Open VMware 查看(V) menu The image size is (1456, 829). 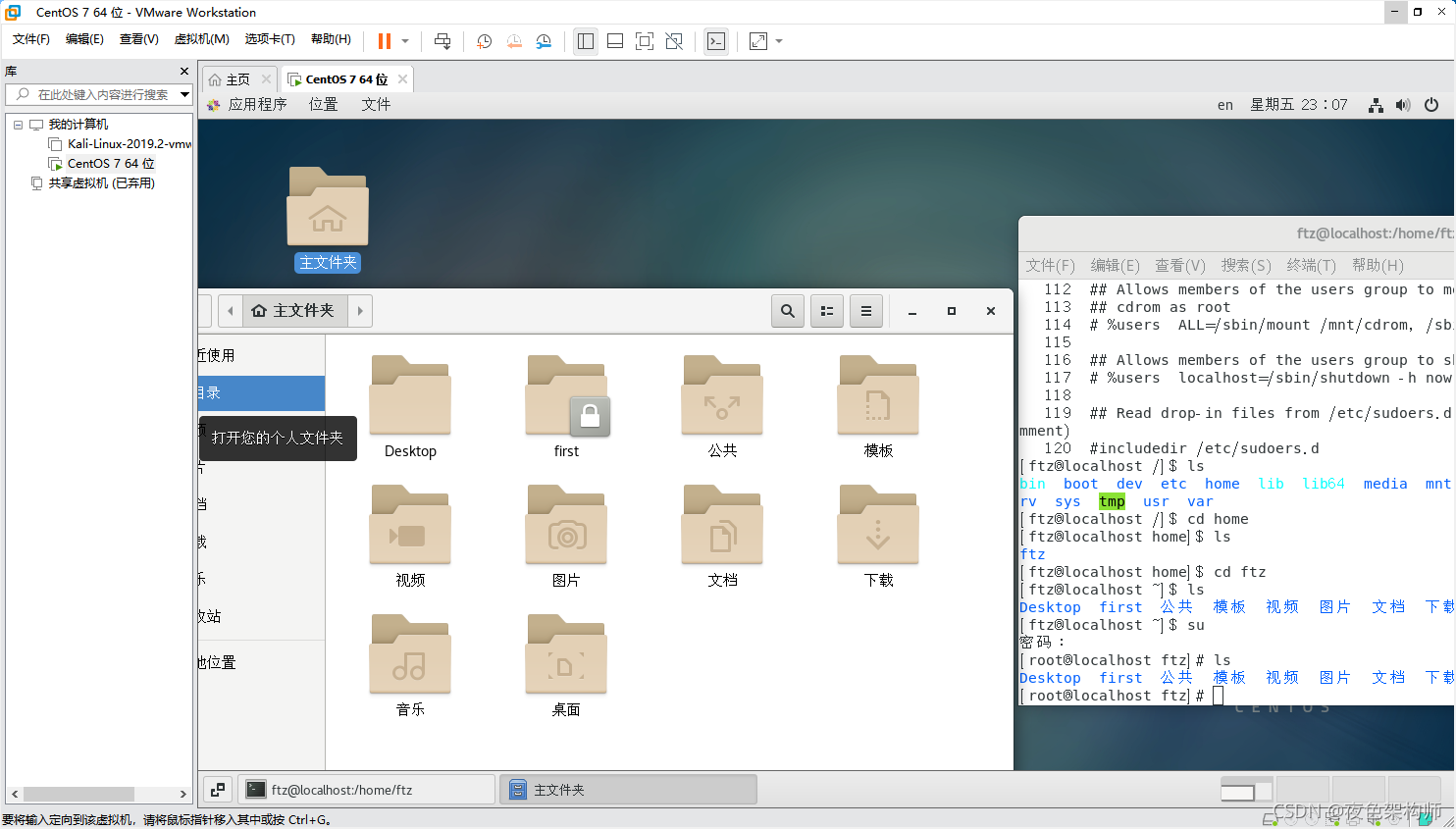click(x=138, y=39)
